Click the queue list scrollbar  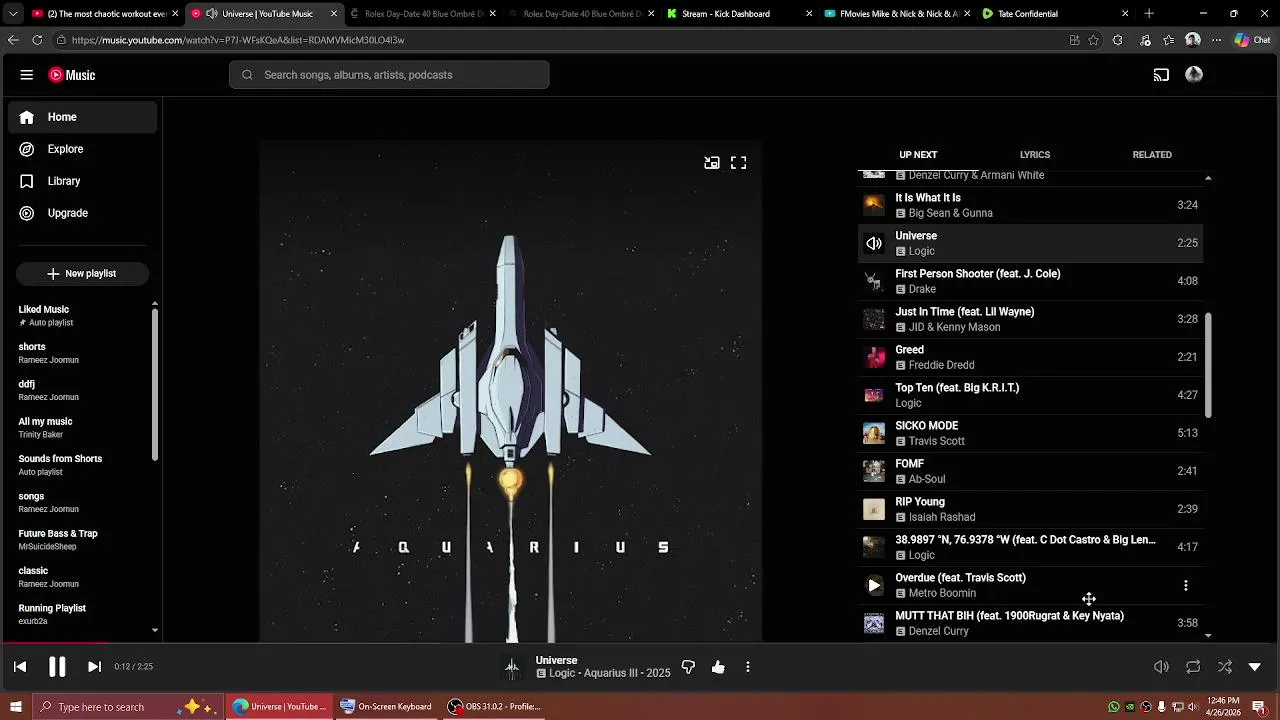click(1208, 365)
